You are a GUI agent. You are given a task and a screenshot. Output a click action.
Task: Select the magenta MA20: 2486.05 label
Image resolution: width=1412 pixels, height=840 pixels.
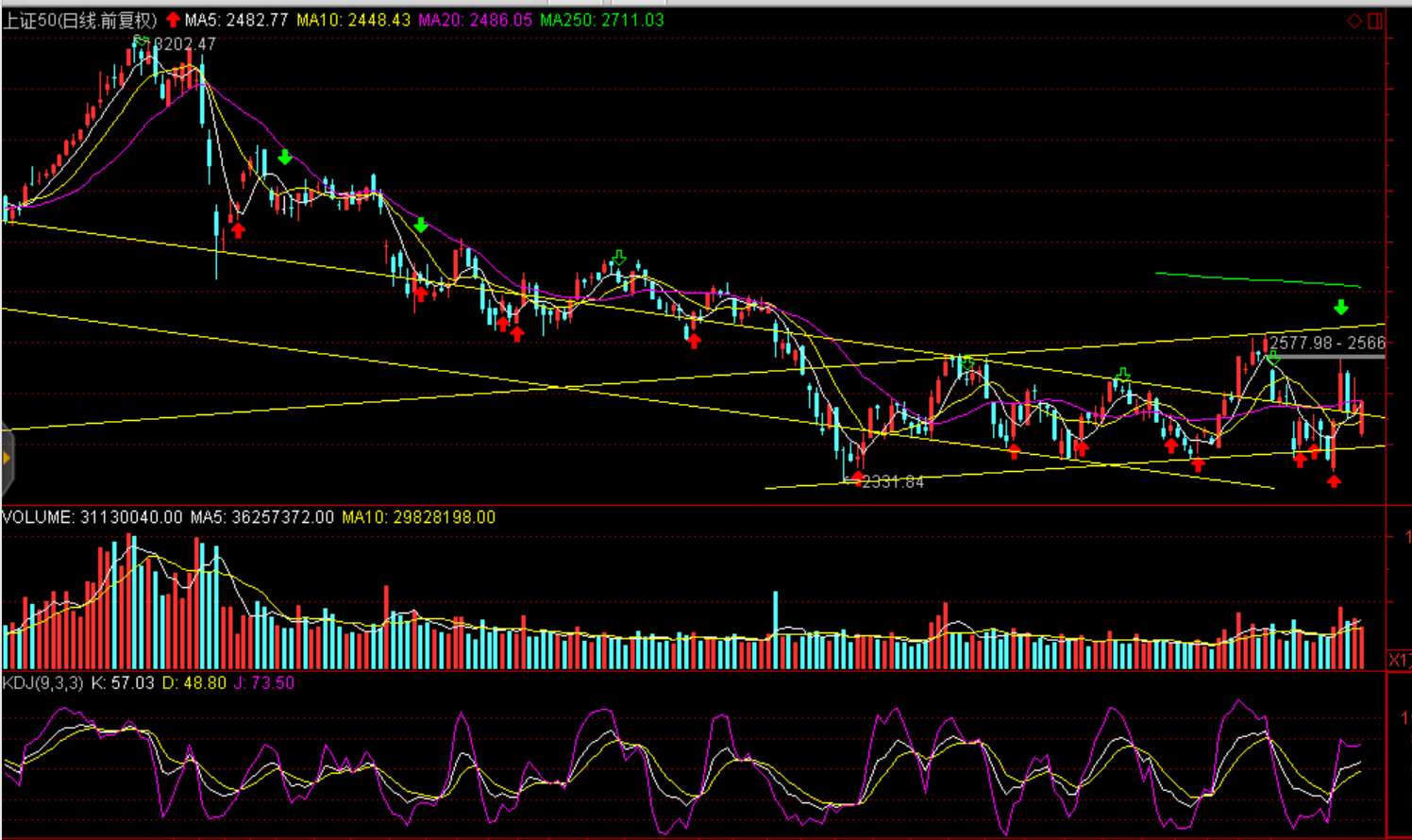tap(475, 20)
